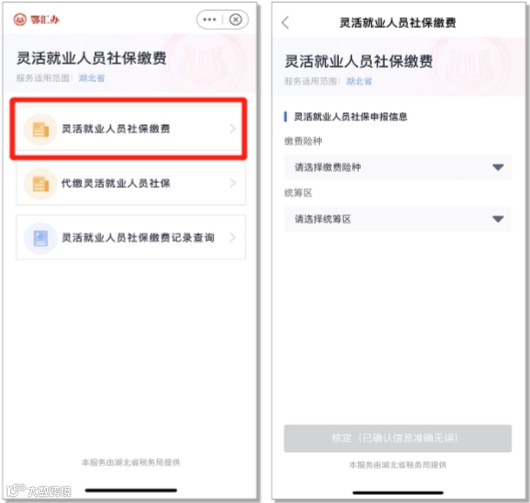Open 代缴灵活就业人员社保 menu entry
Screen dimensions: 530x503
pos(130,183)
